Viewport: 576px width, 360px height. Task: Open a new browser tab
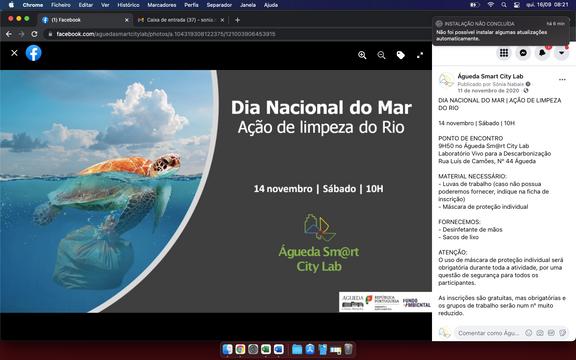pyautogui.click(x=237, y=20)
